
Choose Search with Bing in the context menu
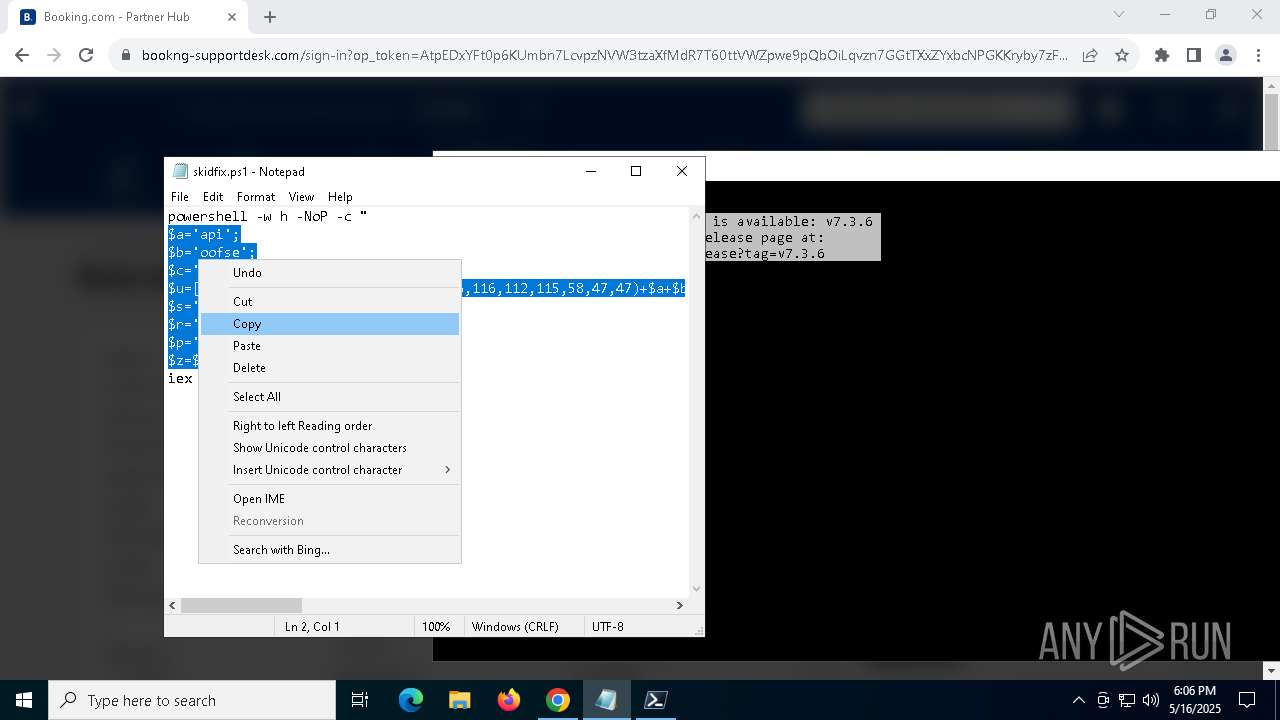(x=330, y=550)
